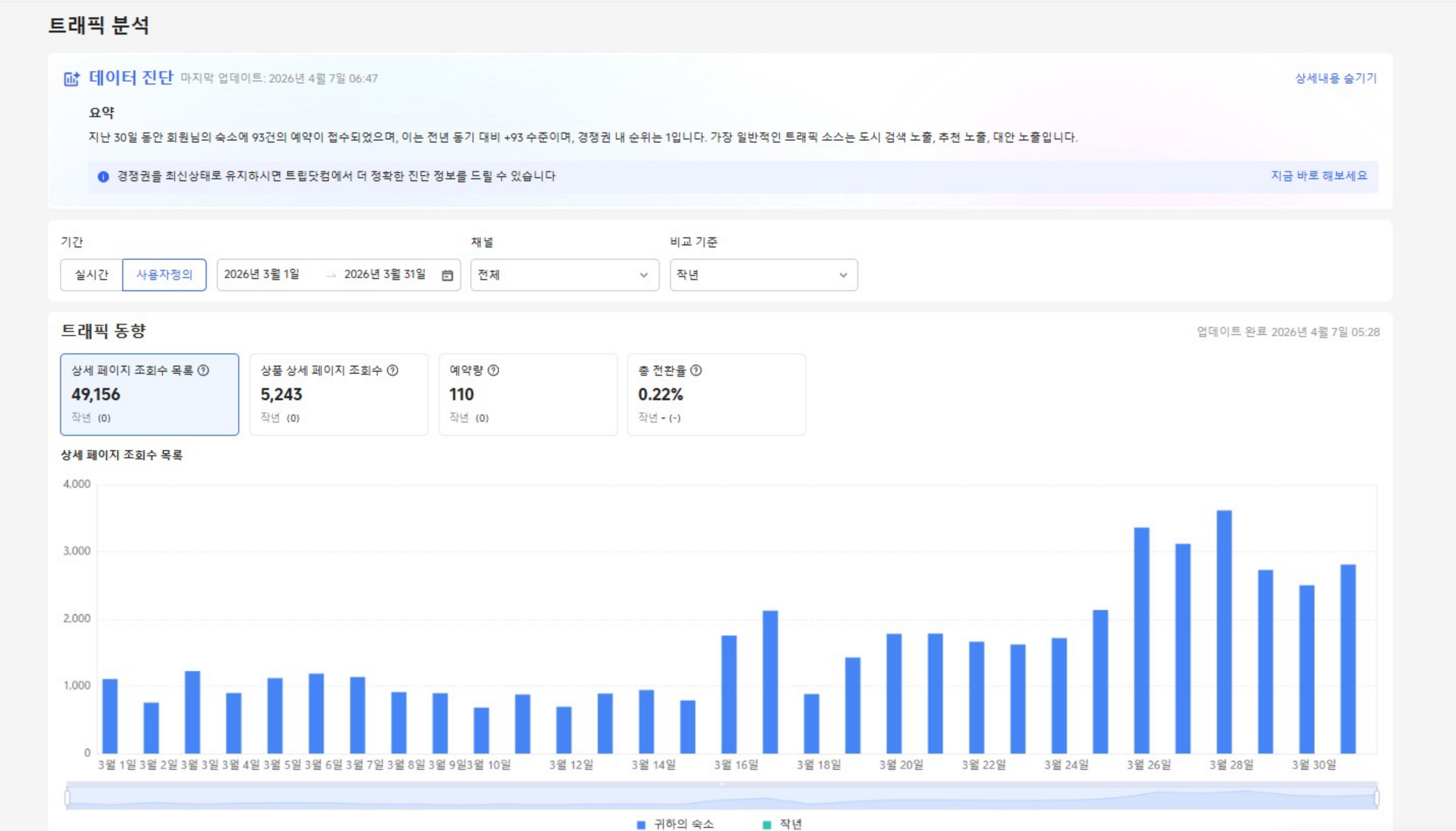Open the 비교 기준 dropdown showing 작년
The width and height of the screenshot is (1456, 831).
pos(764,275)
